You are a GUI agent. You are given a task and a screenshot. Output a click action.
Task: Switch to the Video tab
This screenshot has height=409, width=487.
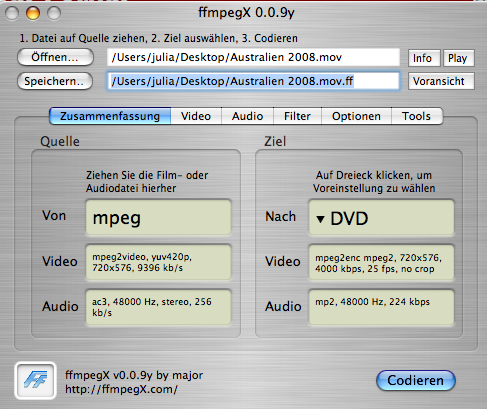pyautogui.click(x=196, y=116)
